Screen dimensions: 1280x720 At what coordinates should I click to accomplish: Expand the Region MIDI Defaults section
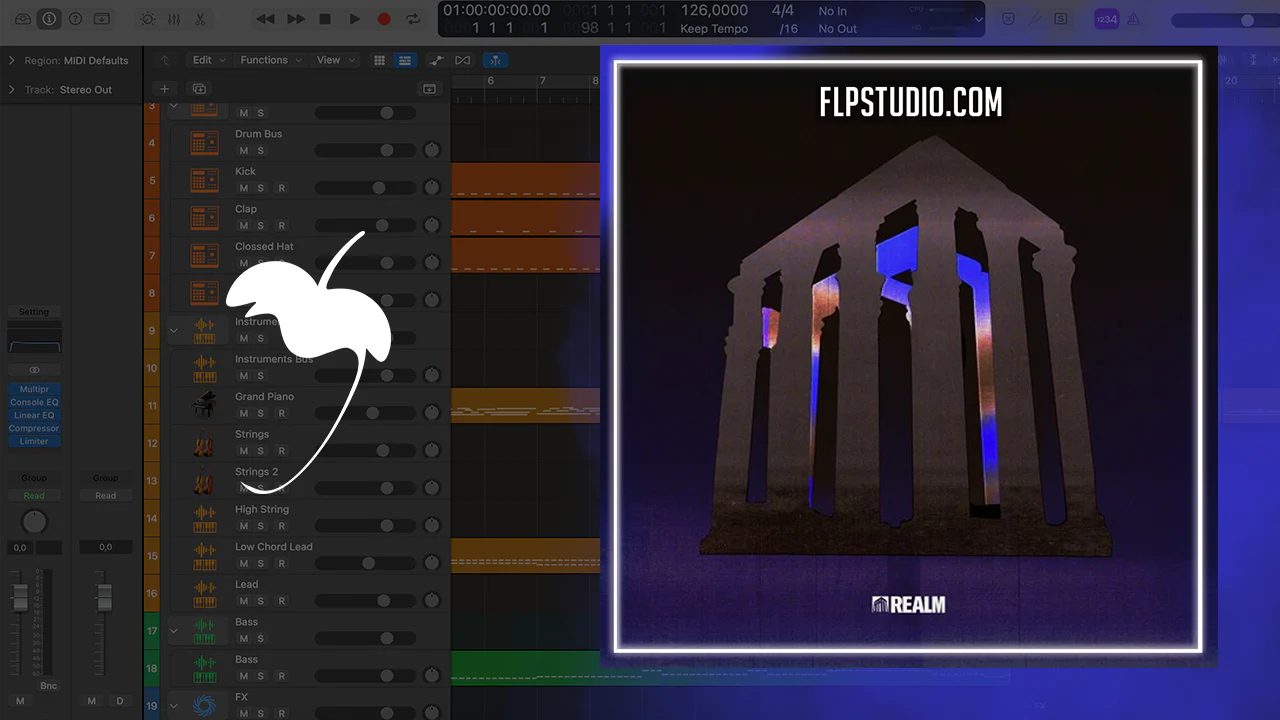click(x=12, y=61)
